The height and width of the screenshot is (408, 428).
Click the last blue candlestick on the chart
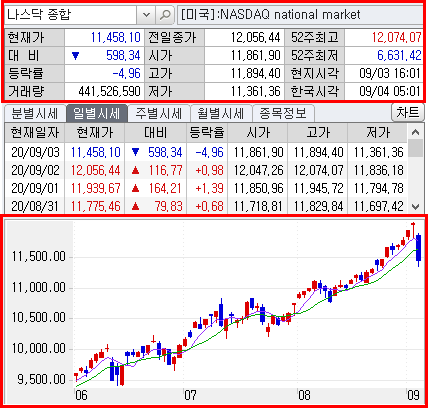[419, 248]
